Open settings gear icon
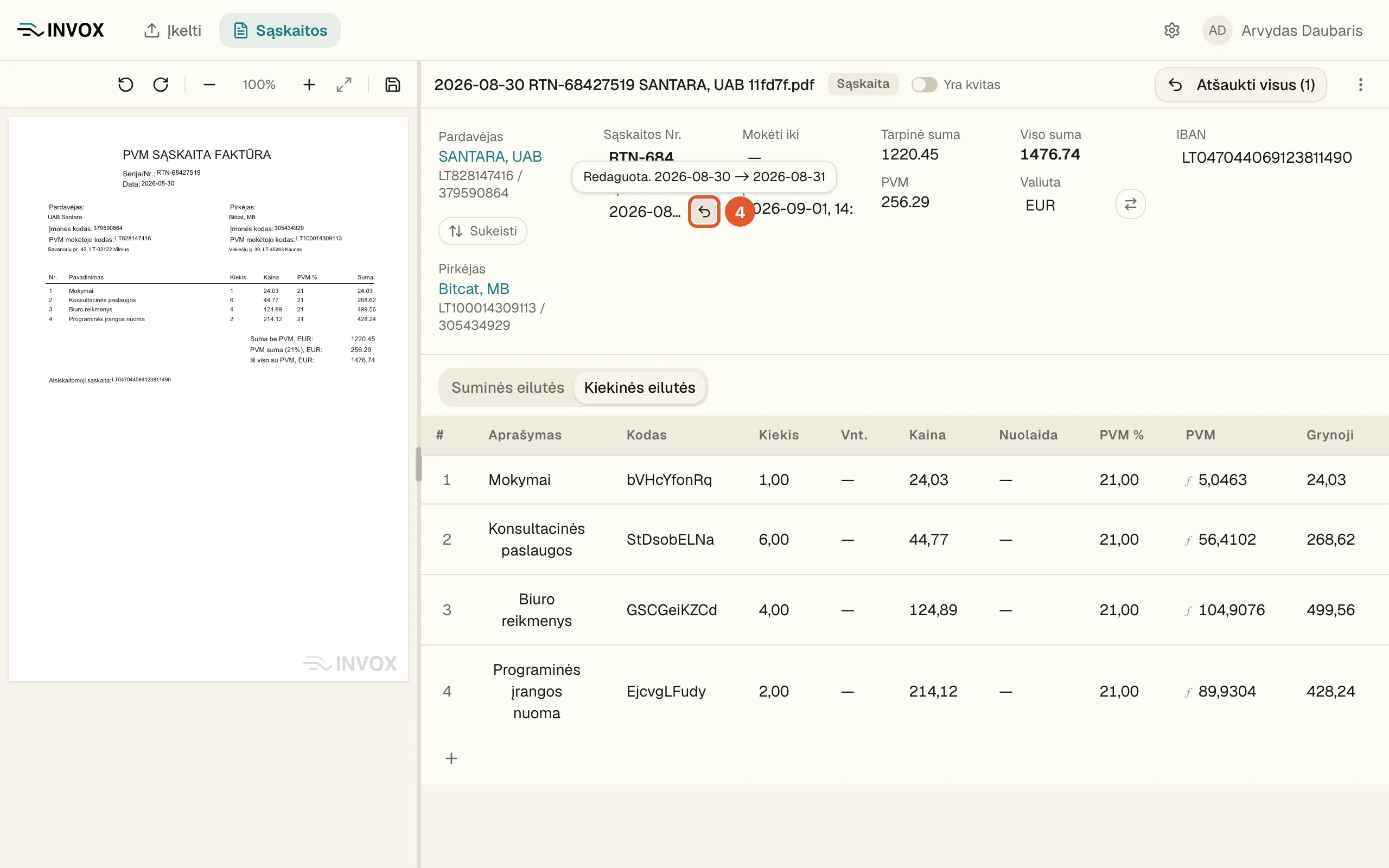 click(x=1171, y=30)
